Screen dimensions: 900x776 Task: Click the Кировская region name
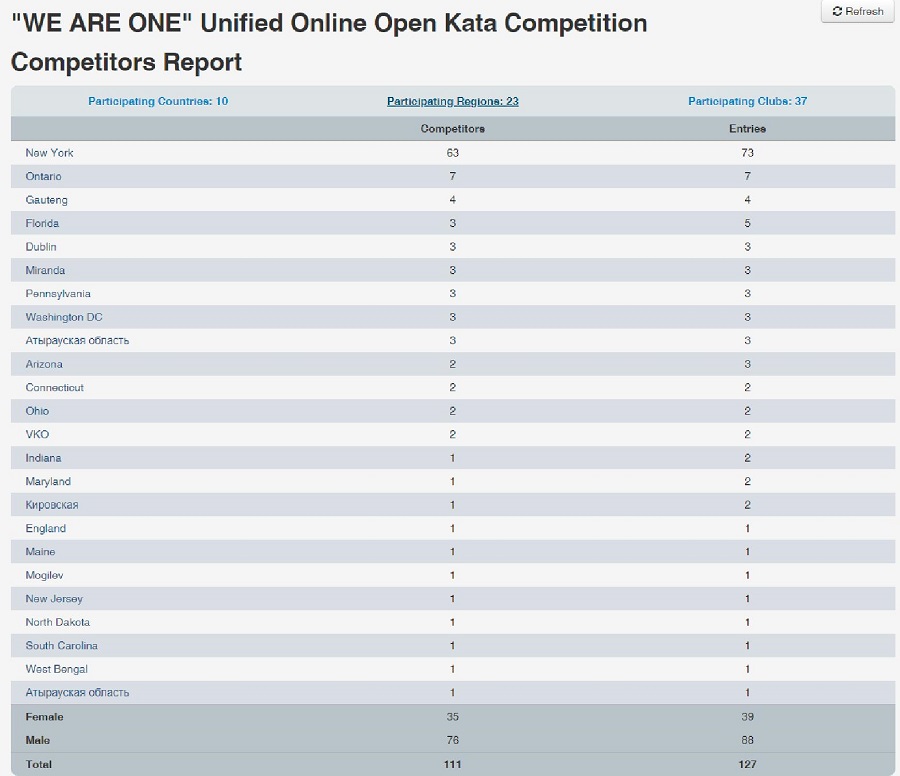pos(52,505)
